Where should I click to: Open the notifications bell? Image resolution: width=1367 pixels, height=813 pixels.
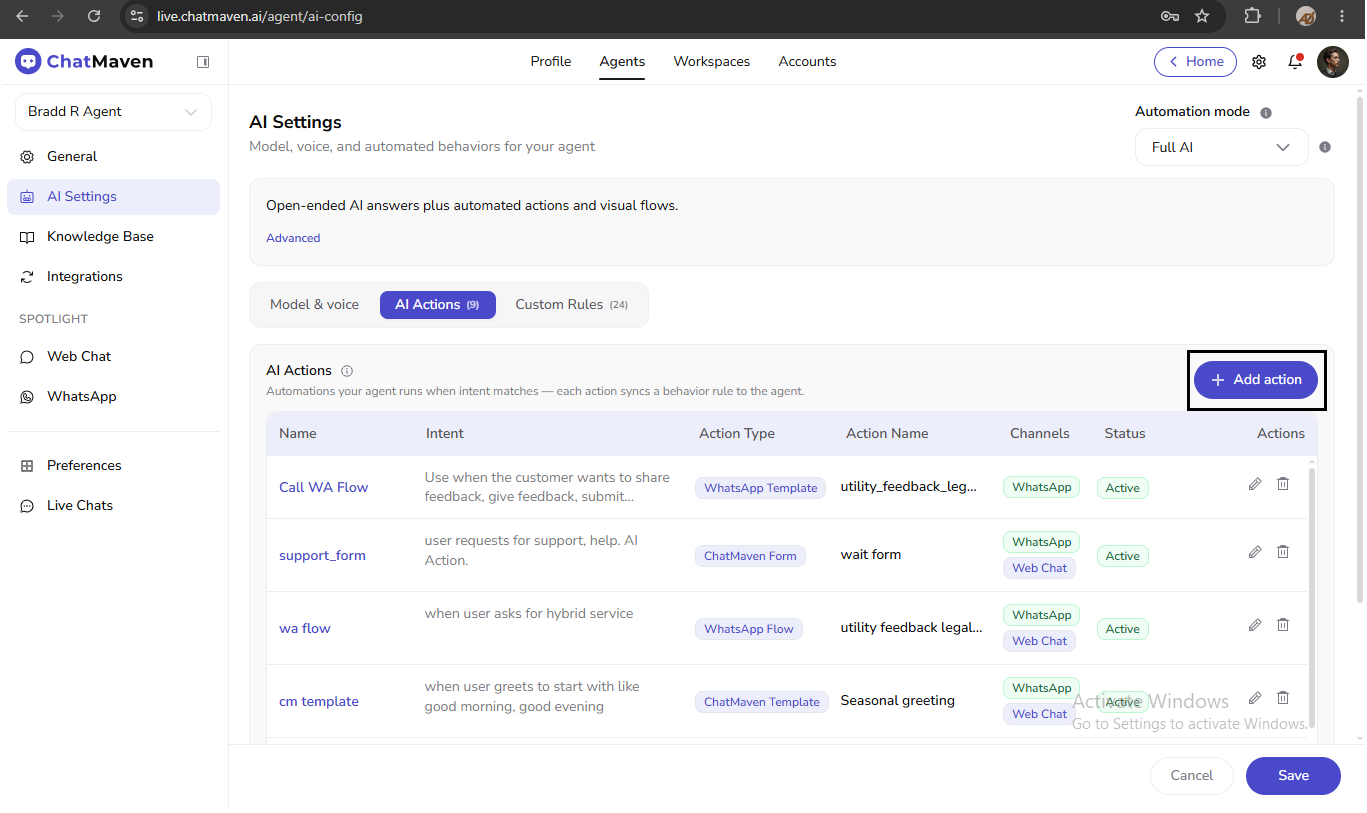tap(1295, 62)
